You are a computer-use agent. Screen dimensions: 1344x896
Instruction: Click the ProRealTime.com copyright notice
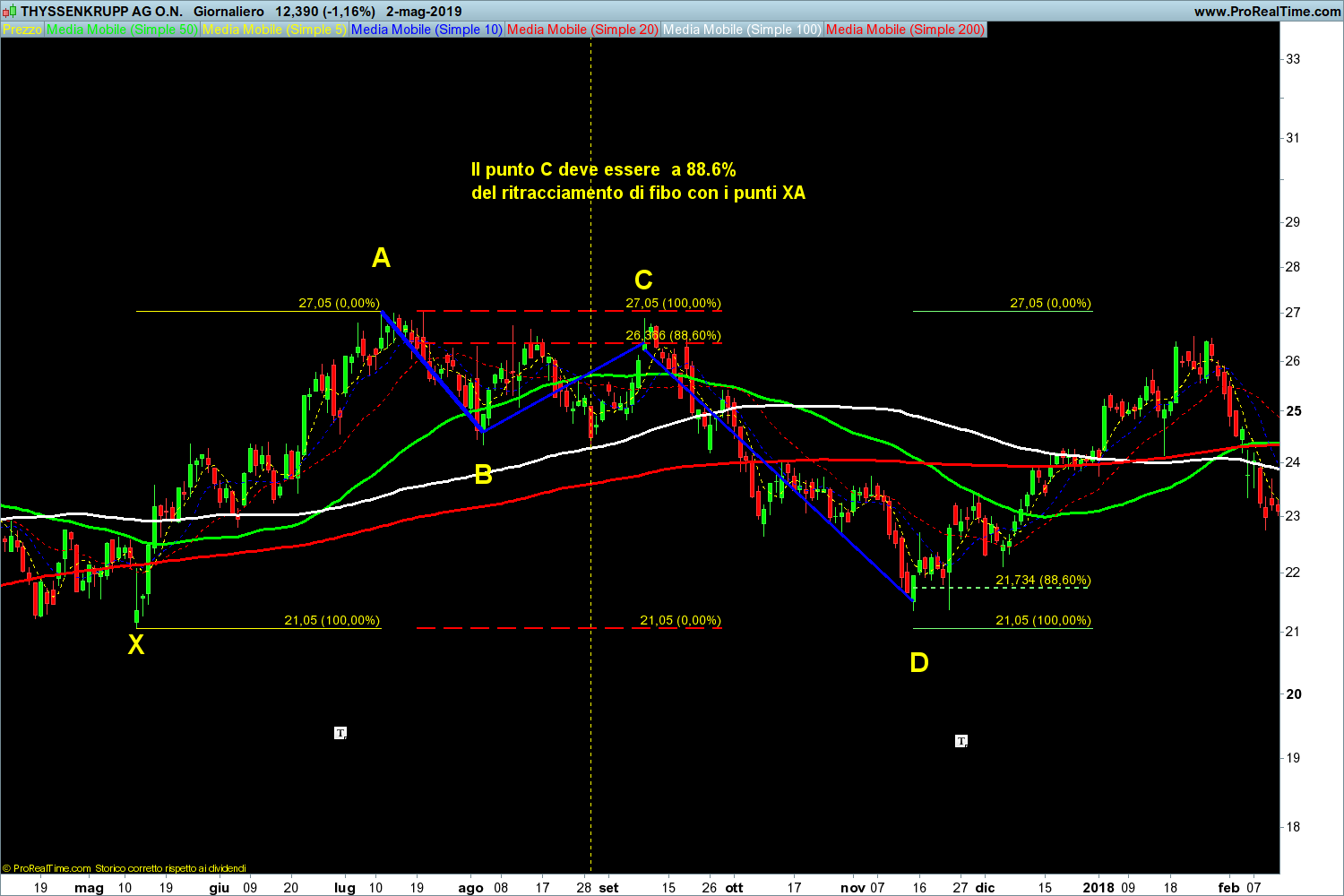[125, 868]
